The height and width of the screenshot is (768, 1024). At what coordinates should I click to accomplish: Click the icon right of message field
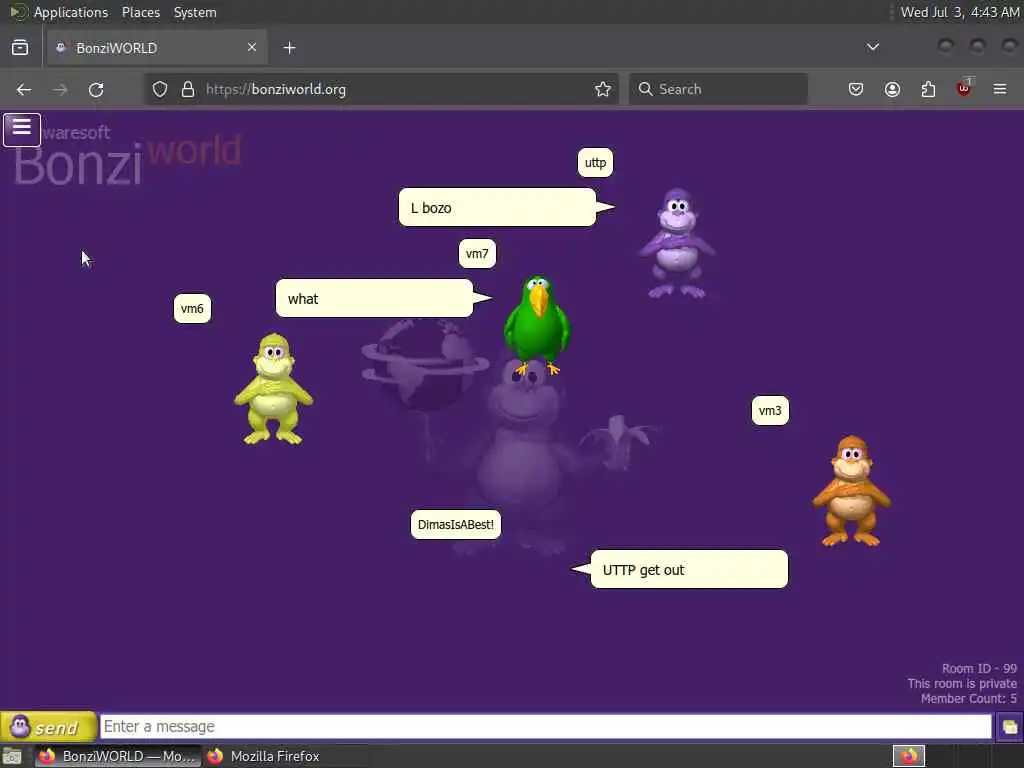pos(1010,727)
